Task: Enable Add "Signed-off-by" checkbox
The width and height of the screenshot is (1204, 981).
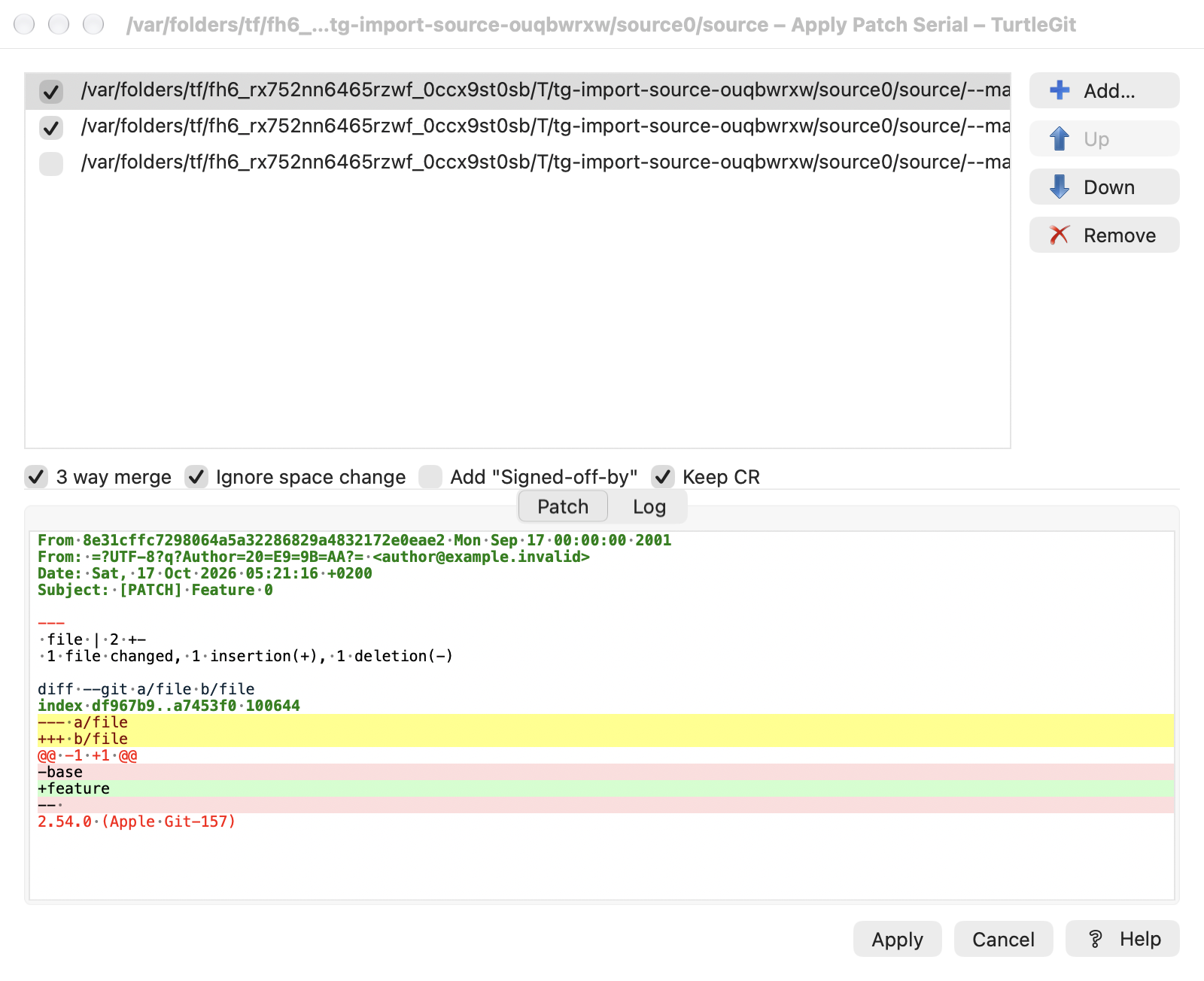Action: pos(430,476)
